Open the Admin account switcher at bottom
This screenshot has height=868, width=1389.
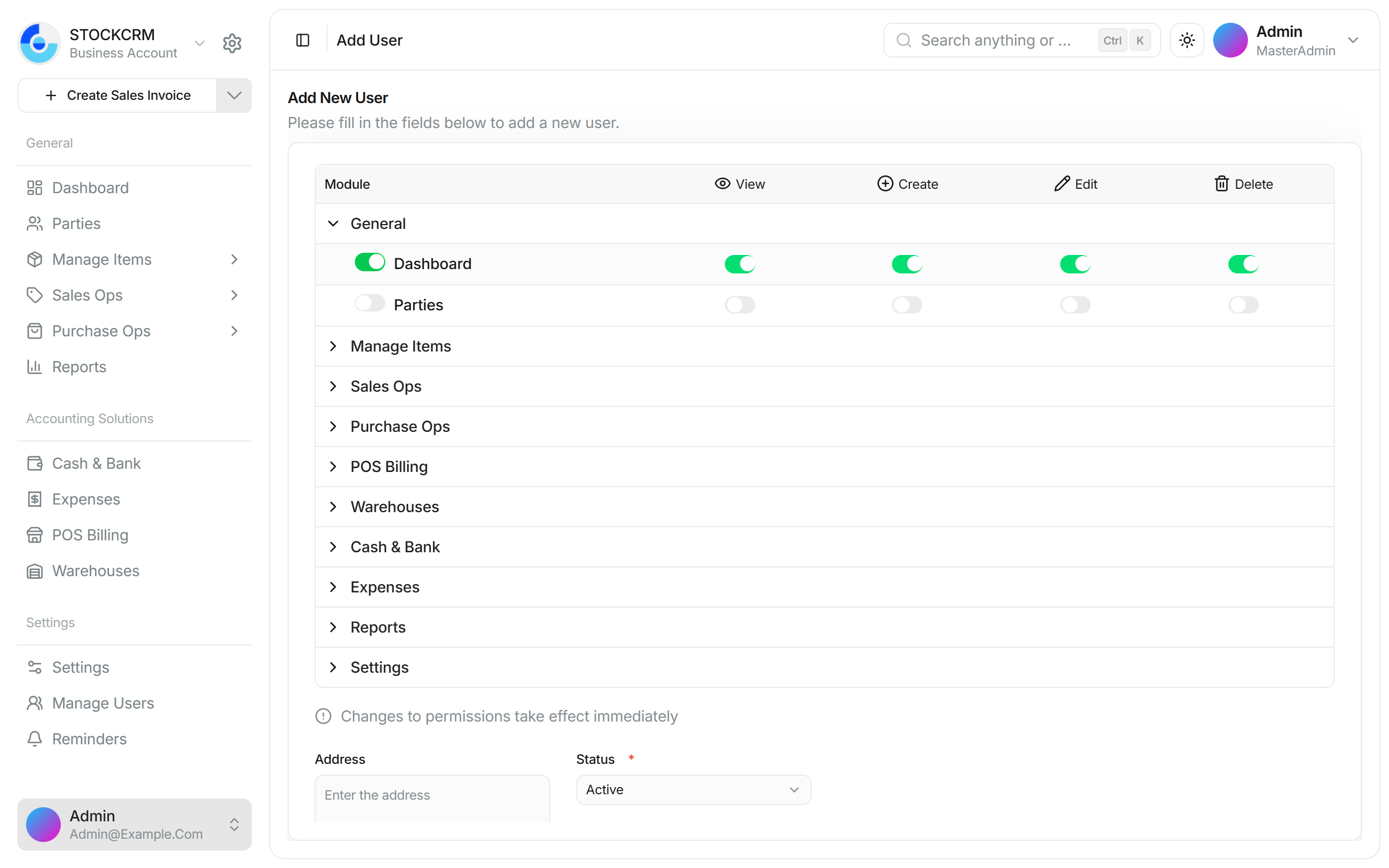(135, 825)
